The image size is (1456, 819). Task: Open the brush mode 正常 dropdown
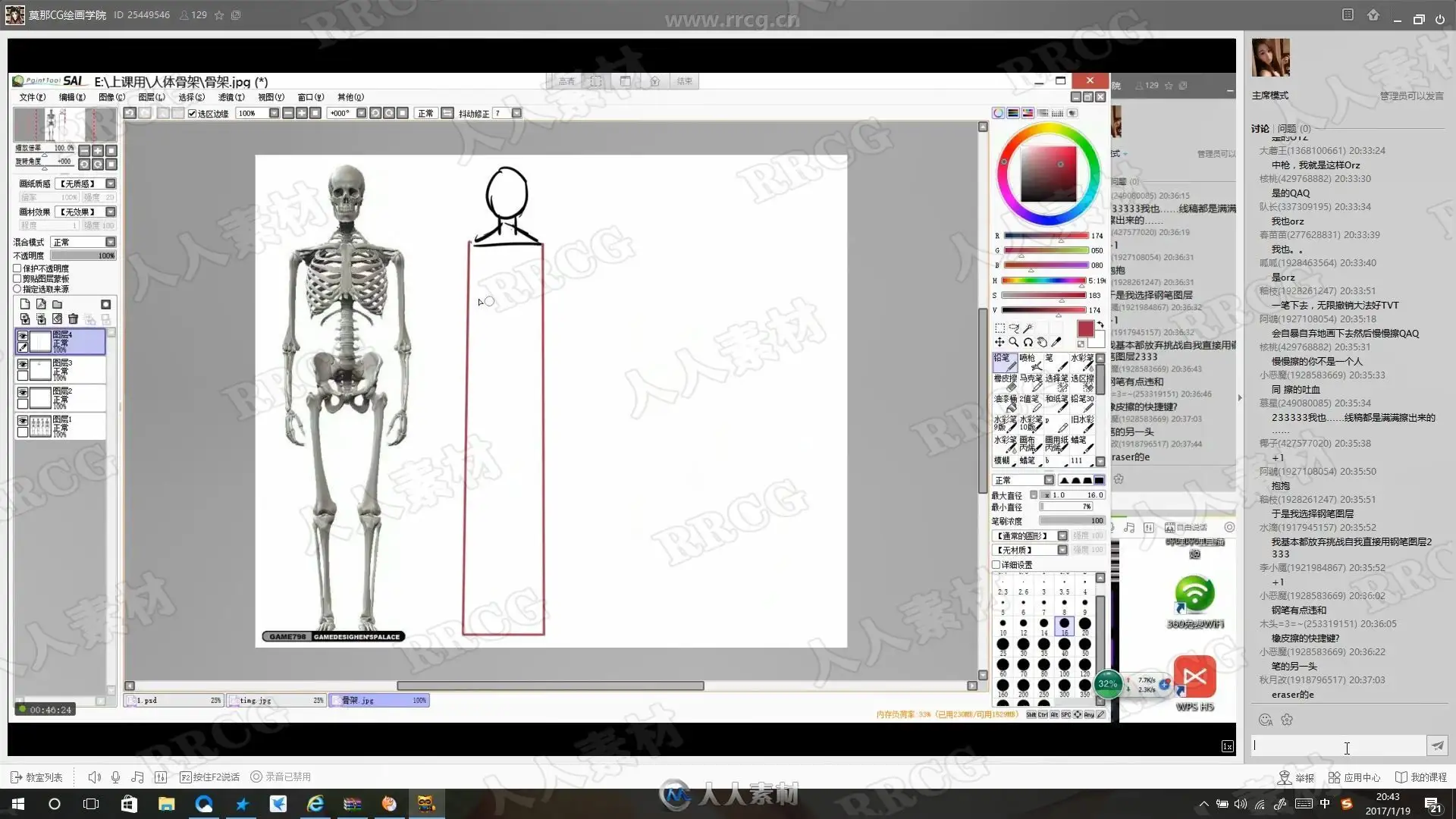click(1049, 480)
